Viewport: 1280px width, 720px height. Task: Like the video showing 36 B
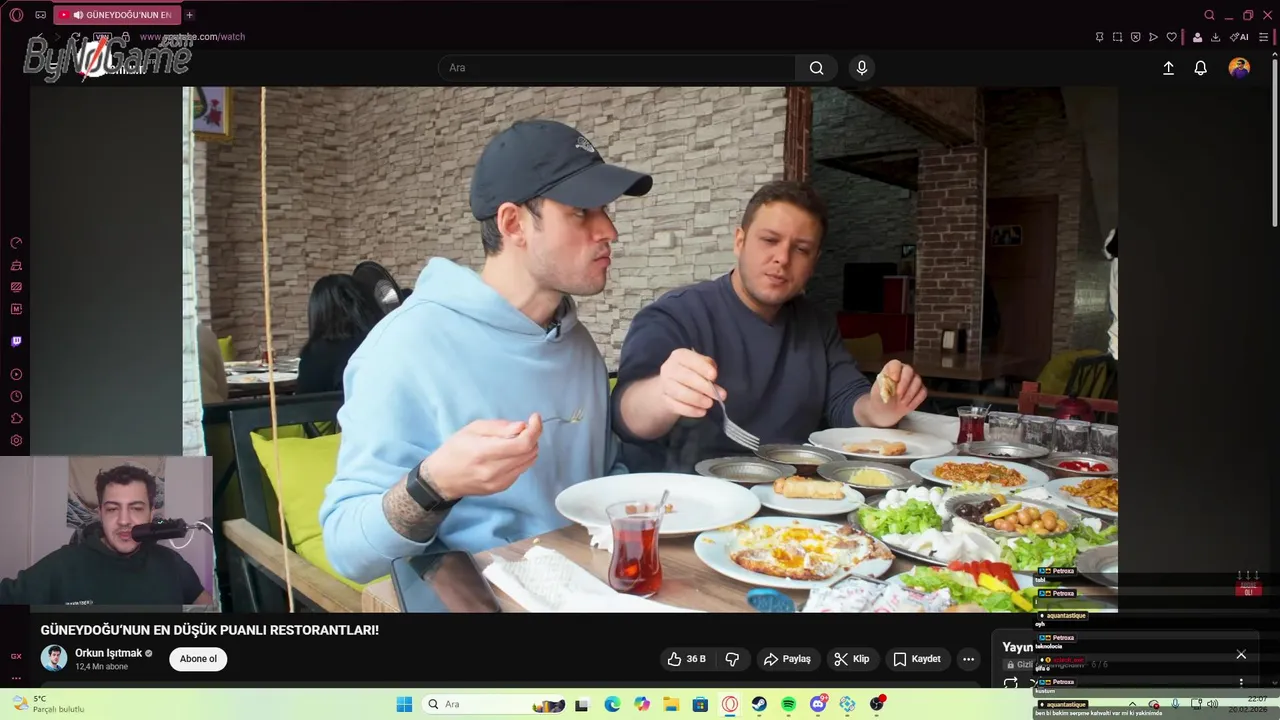click(x=686, y=659)
